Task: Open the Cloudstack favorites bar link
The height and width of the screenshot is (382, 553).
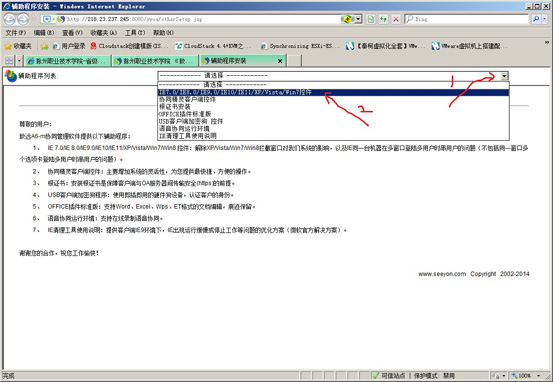Action: click(x=130, y=46)
